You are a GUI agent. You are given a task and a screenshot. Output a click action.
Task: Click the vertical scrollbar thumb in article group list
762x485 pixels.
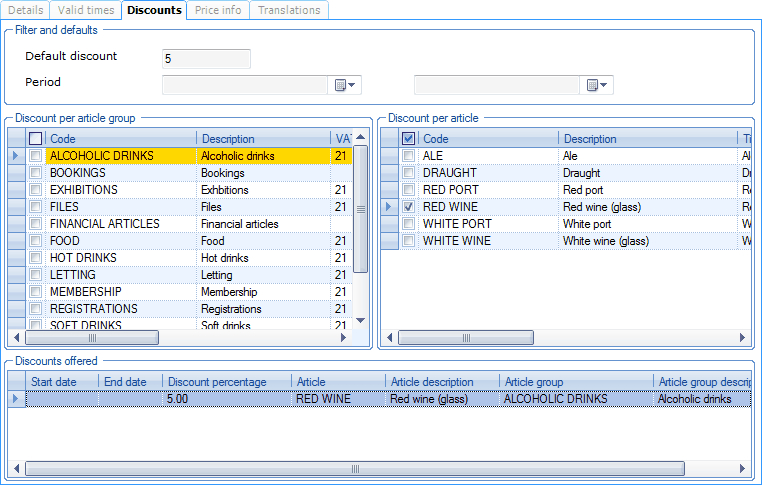point(362,208)
